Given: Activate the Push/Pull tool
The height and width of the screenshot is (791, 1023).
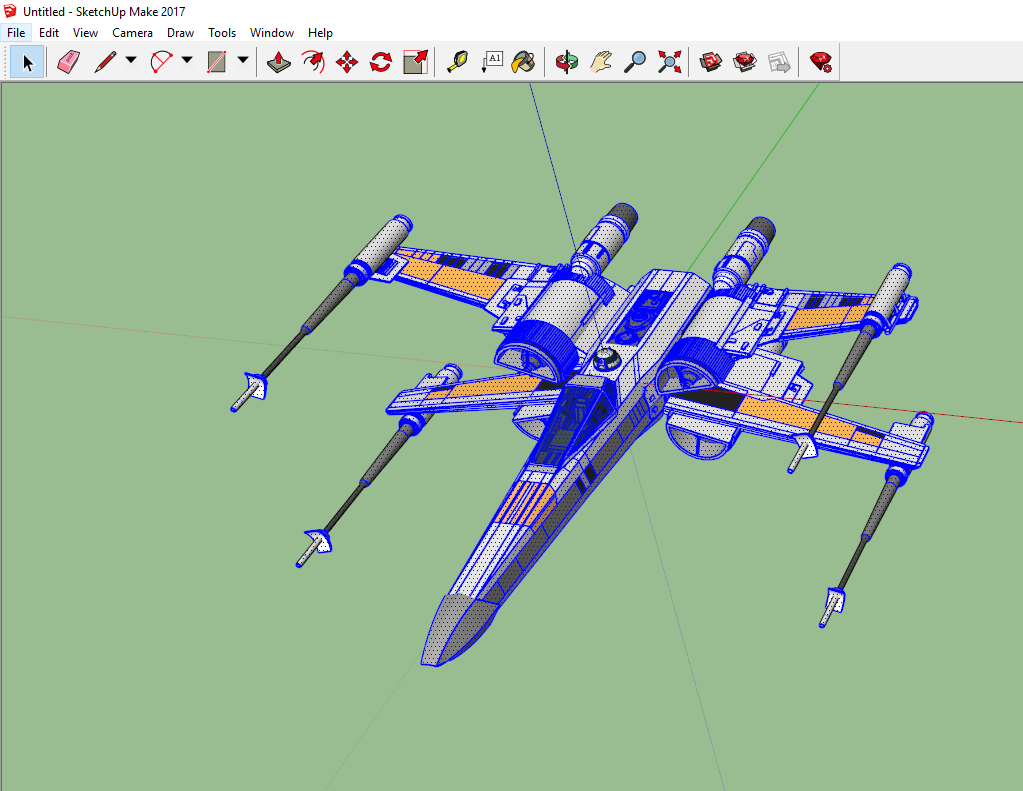Looking at the screenshot, I should pos(279,62).
